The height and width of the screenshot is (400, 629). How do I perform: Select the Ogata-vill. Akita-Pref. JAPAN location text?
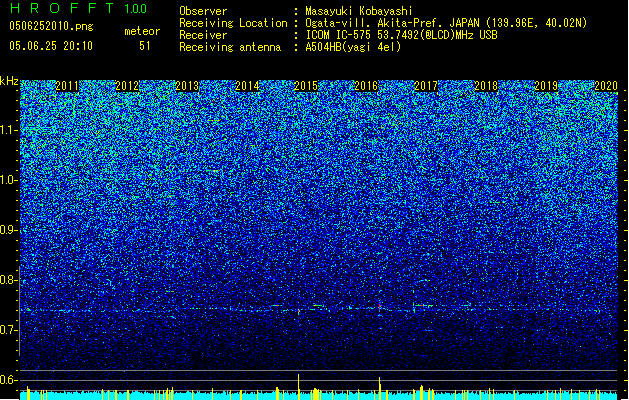click(x=446, y=23)
